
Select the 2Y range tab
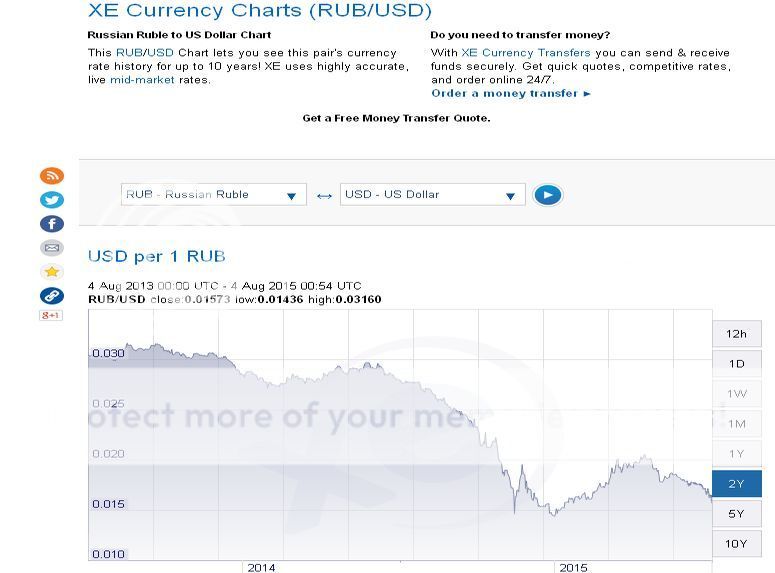click(736, 484)
